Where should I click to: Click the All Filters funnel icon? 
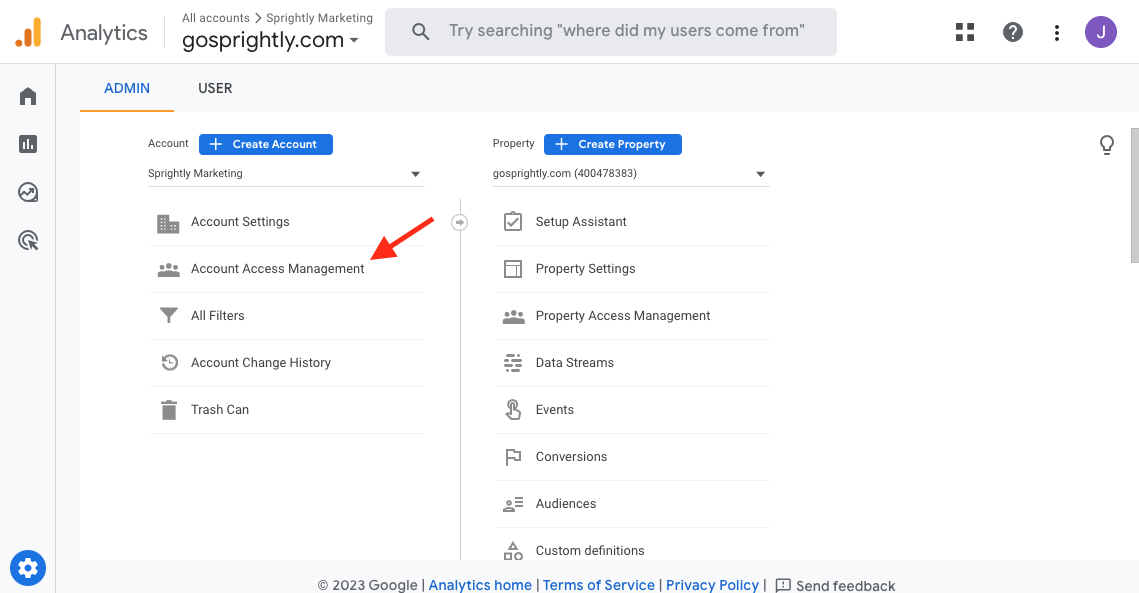(169, 315)
